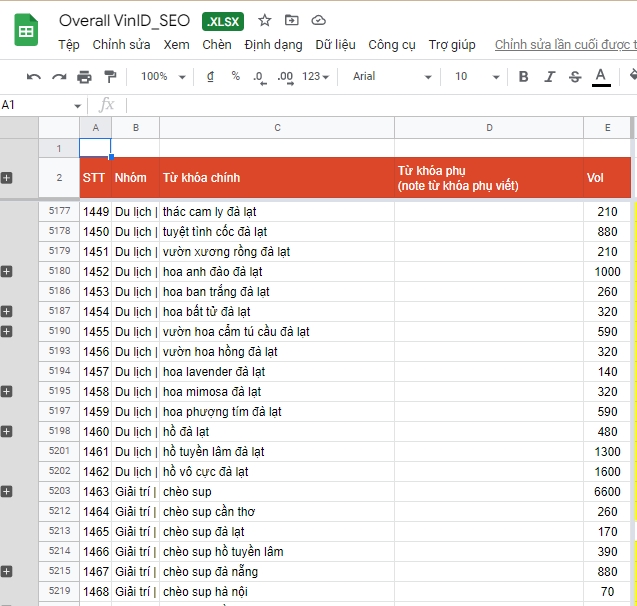This screenshot has width=637, height=606.
Task: Open the Định dạng menu
Action: 273,45
